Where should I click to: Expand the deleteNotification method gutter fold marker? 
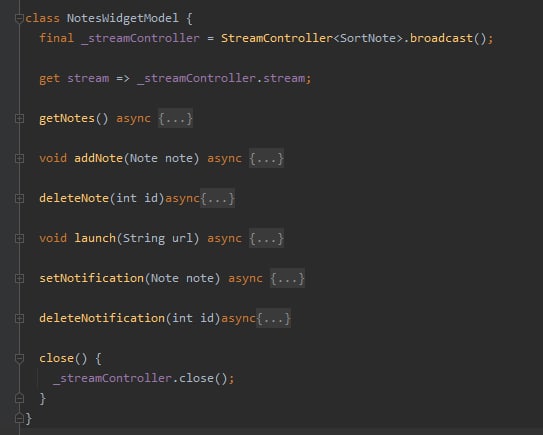pyautogui.click(x=19, y=318)
